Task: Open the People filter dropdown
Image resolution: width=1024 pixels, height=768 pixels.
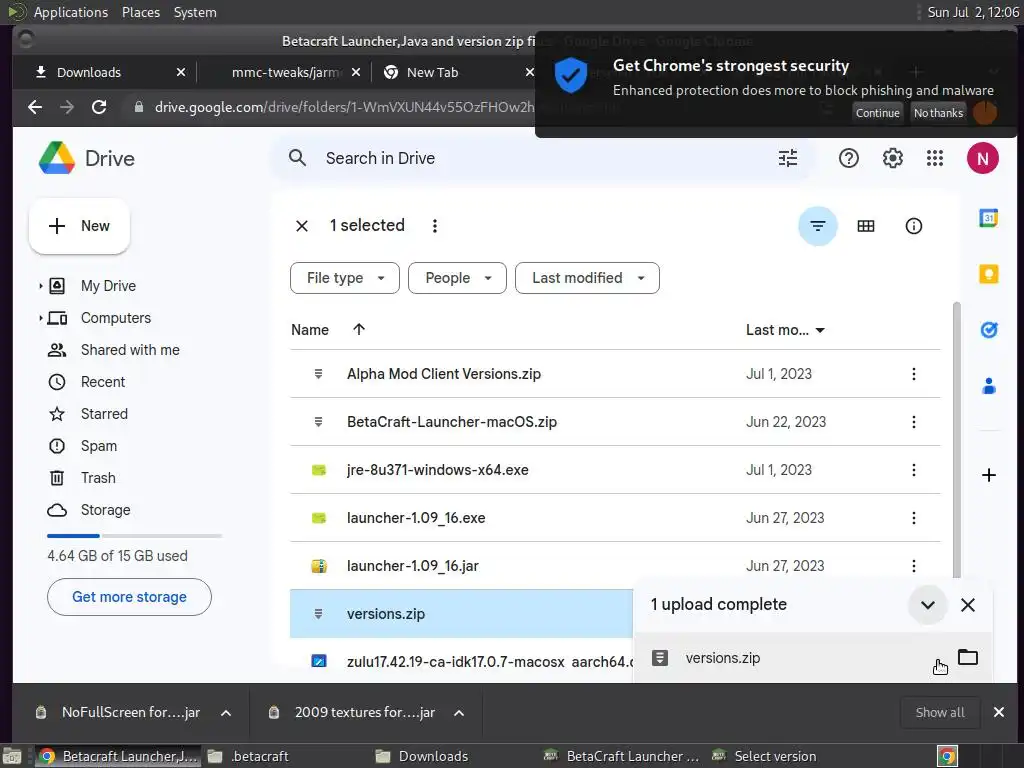Action: 457,278
